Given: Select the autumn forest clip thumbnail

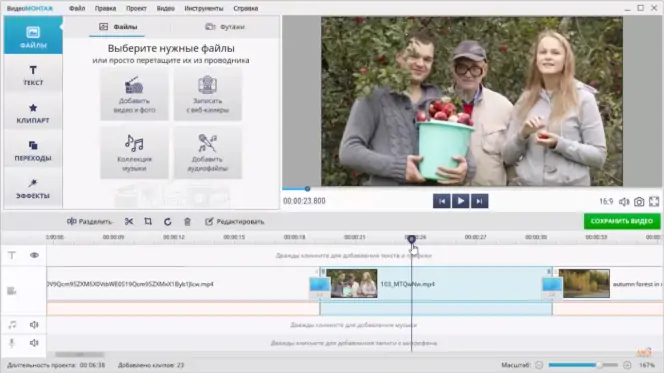Looking at the screenshot, I should click(x=587, y=284).
